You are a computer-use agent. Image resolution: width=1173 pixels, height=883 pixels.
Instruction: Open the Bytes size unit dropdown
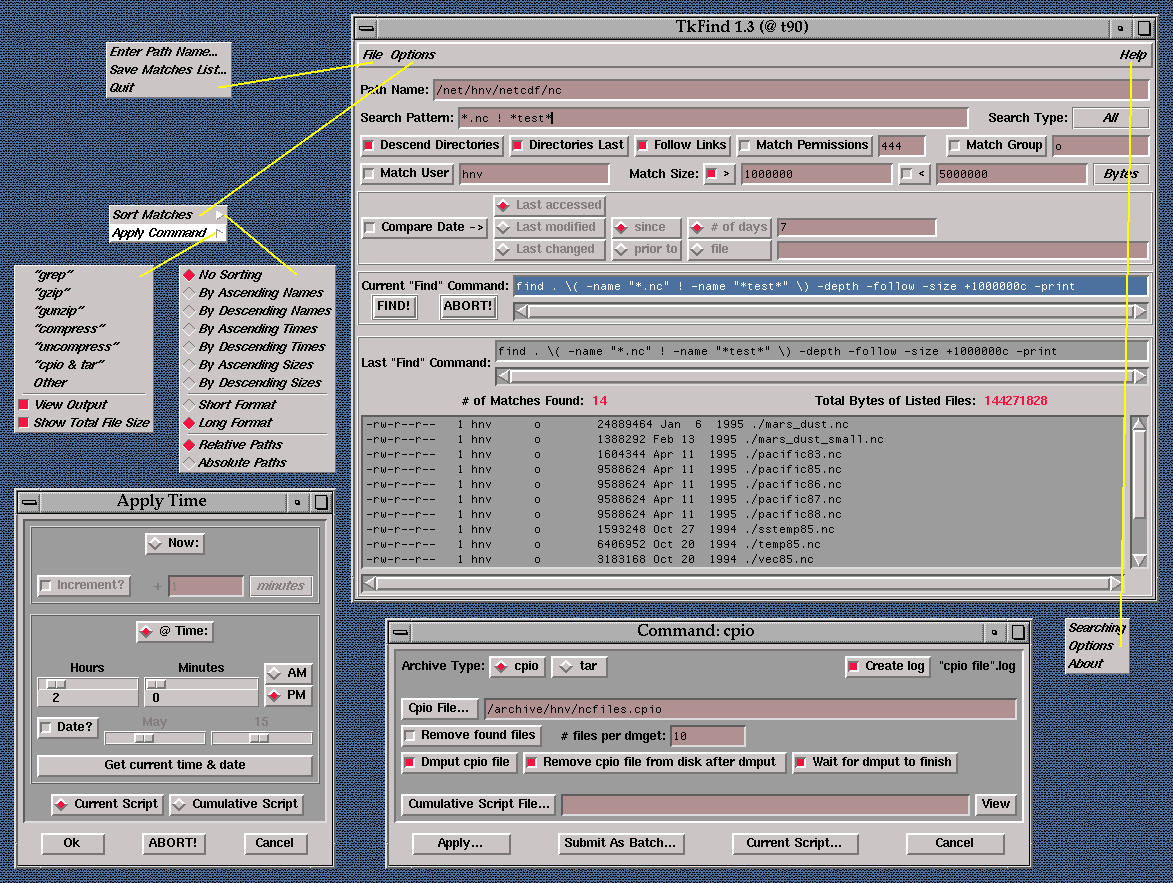coord(1120,174)
